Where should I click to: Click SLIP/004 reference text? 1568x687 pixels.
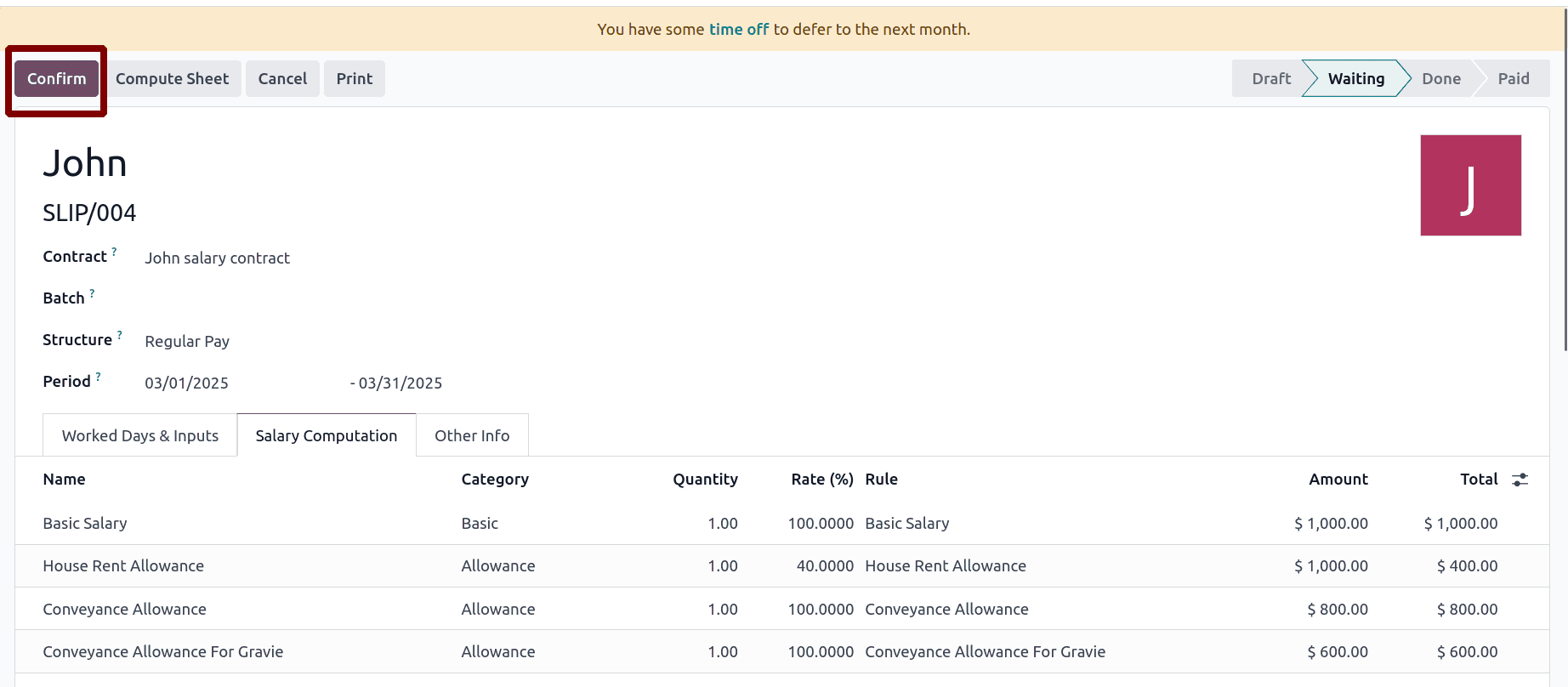[x=89, y=213]
